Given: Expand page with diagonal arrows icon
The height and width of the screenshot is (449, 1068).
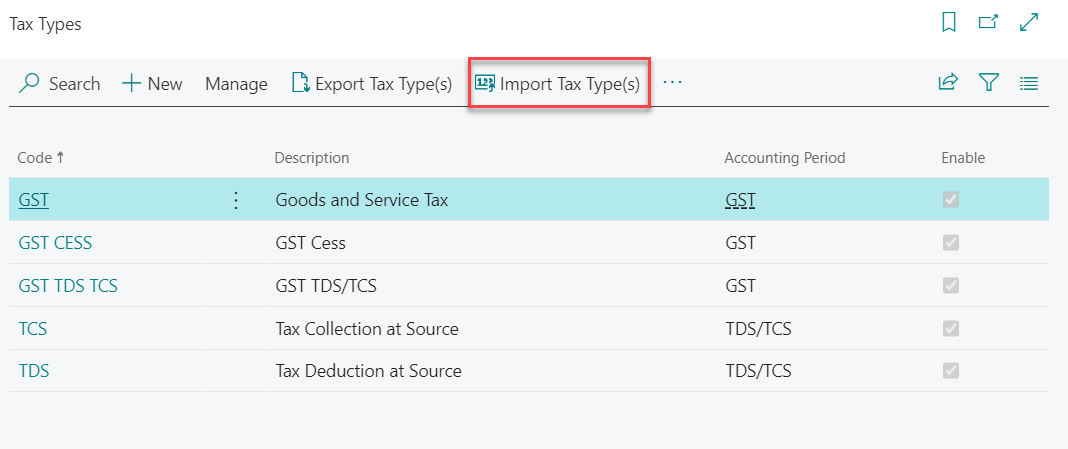Looking at the screenshot, I should (1029, 22).
